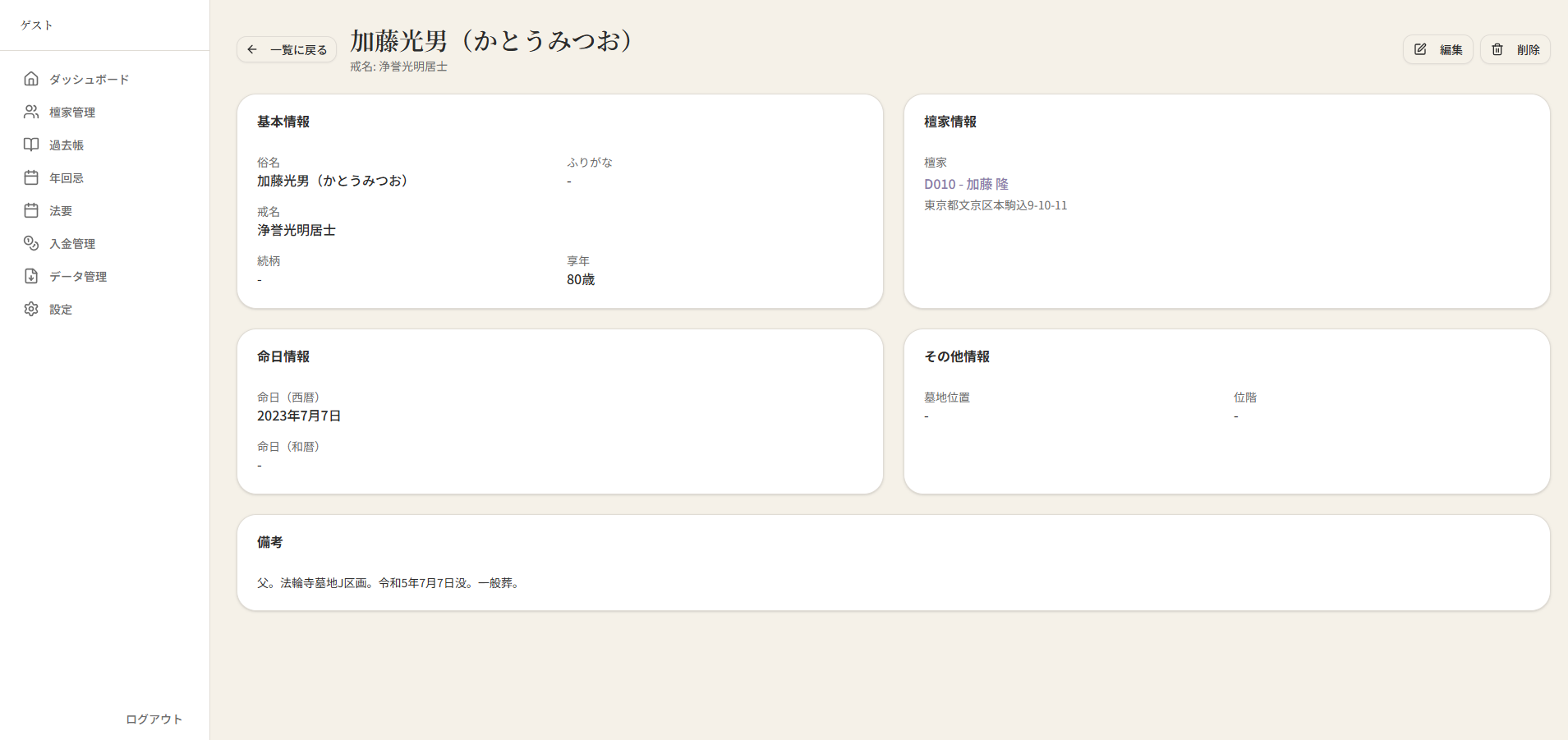The width and height of the screenshot is (1568, 740).
Task: Select the データ管理 document icon
Action: (31, 276)
